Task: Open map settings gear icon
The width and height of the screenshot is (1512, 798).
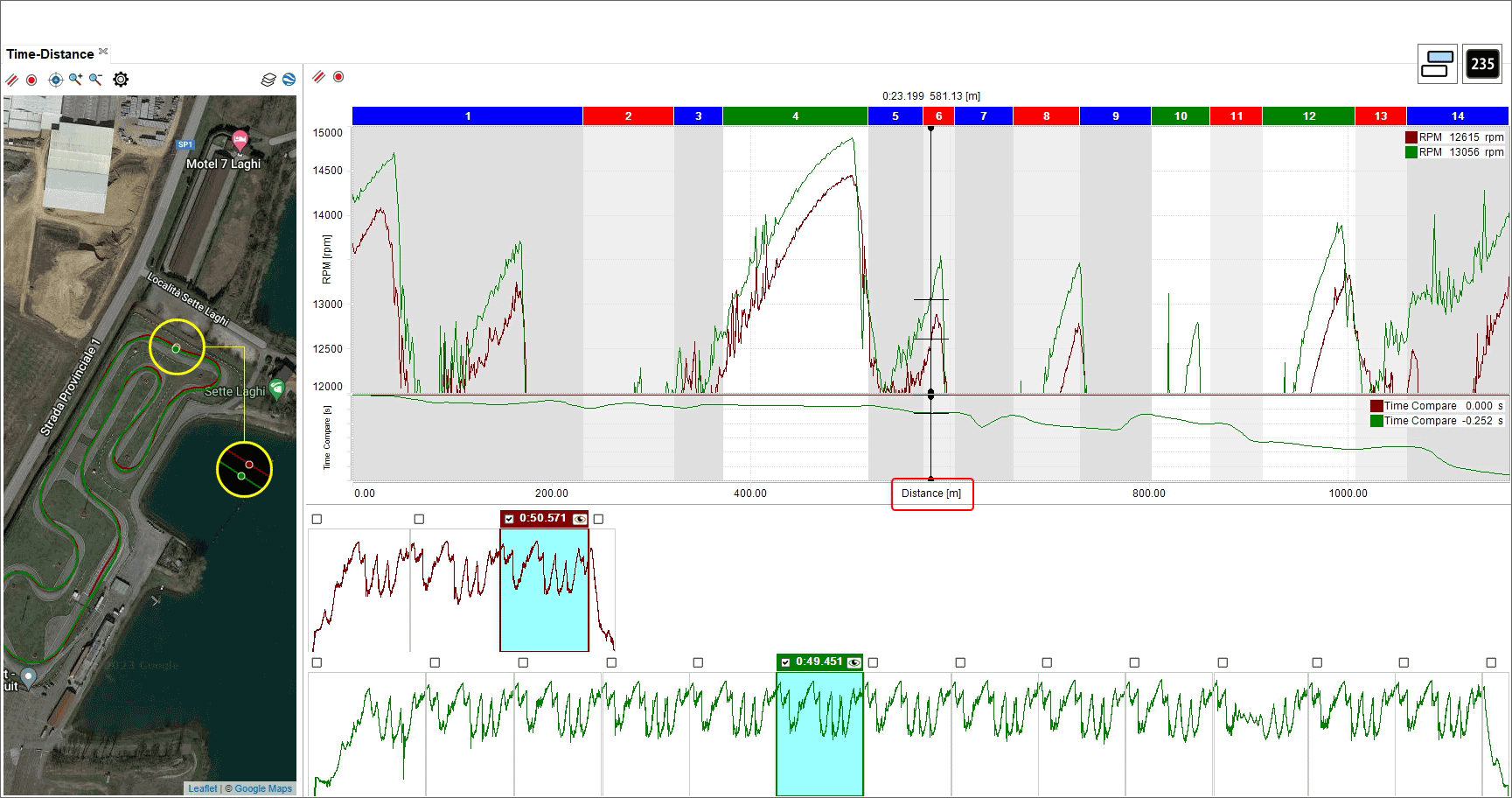Action: click(121, 80)
